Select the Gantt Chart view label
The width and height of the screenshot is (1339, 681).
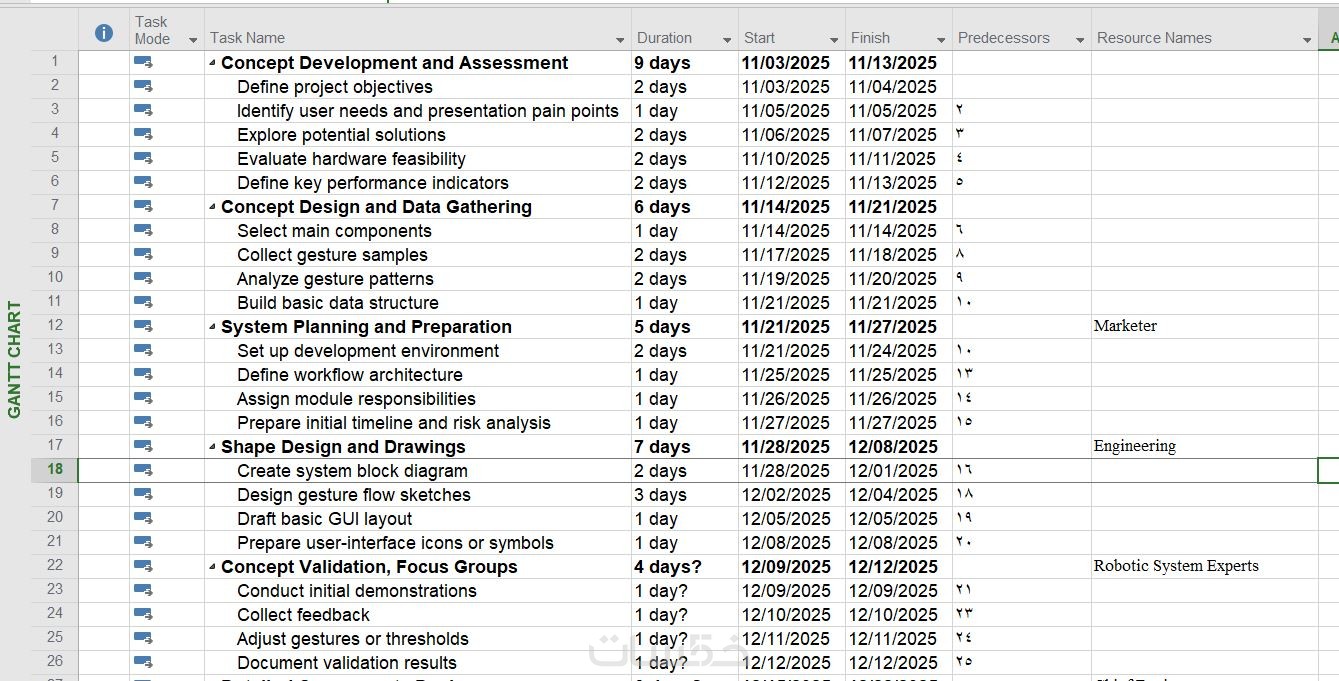15,360
